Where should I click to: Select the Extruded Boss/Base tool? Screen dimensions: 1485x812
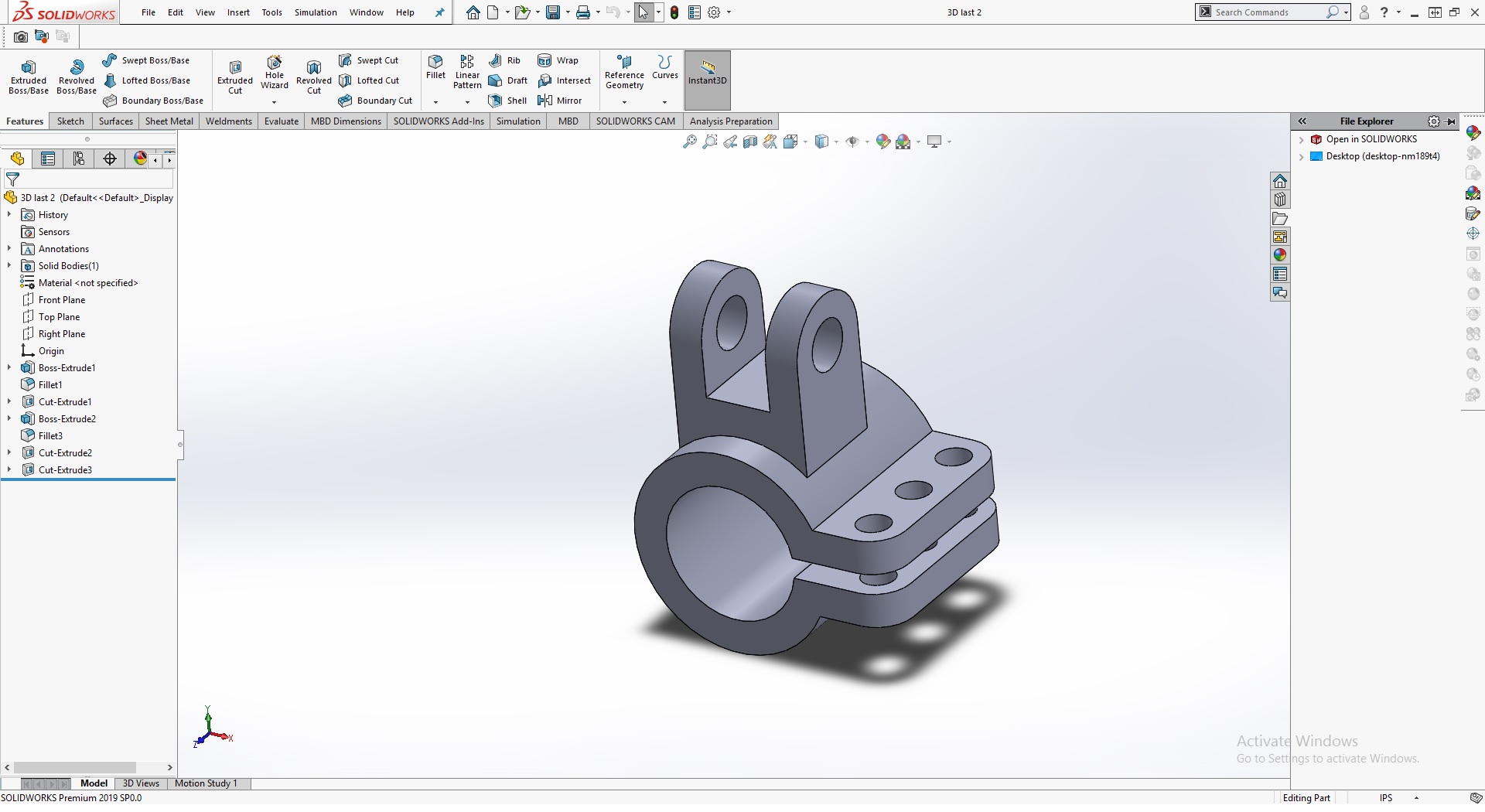pos(29,77)
